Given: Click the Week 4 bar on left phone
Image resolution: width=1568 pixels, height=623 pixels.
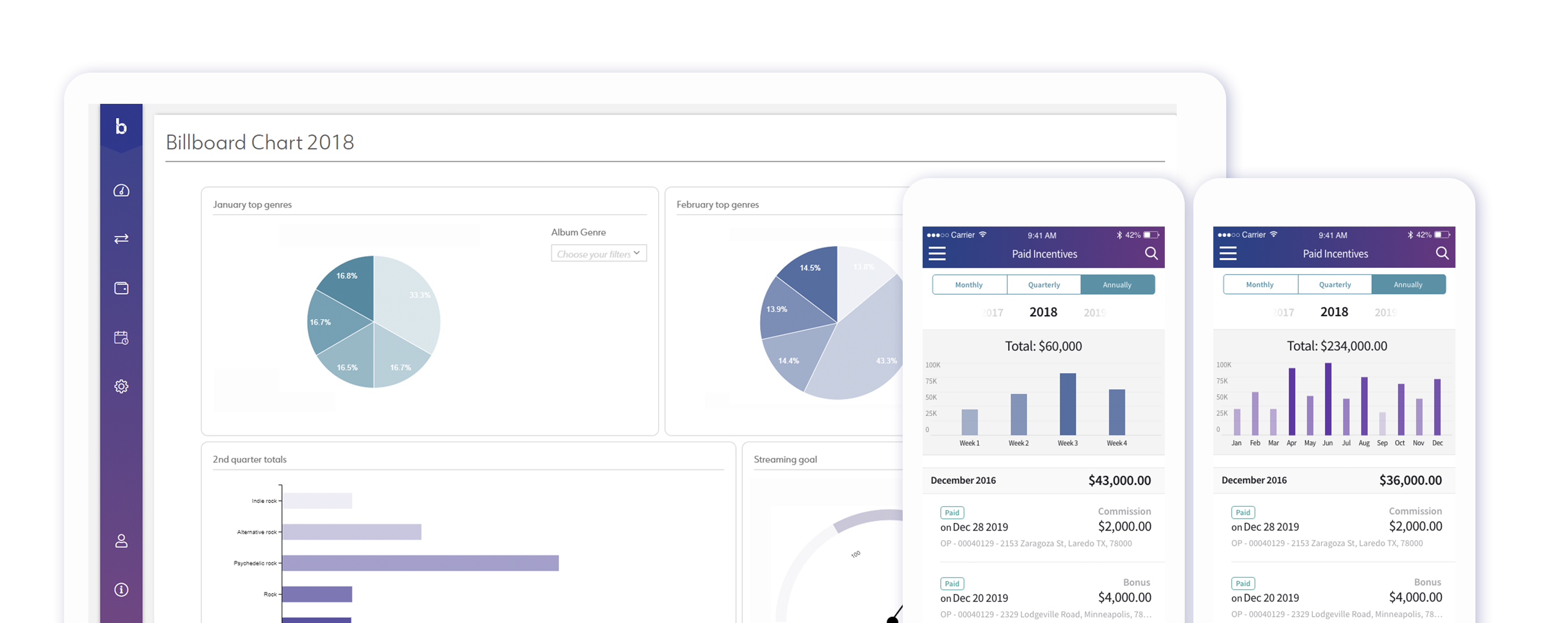Looking at the screenshot, I should [x=1117, y=412].
